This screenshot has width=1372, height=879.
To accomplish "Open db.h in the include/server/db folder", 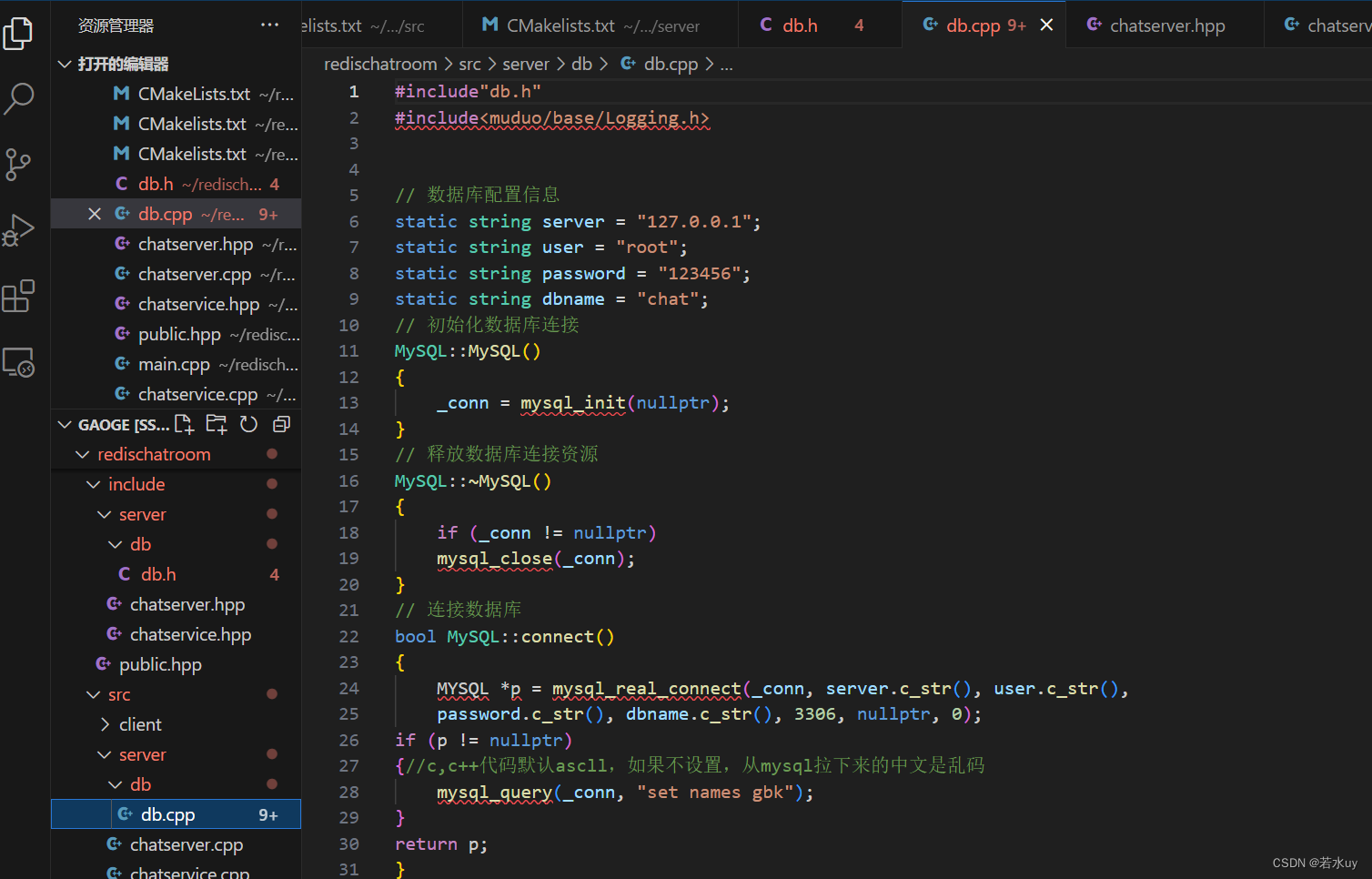I will 176,574.
